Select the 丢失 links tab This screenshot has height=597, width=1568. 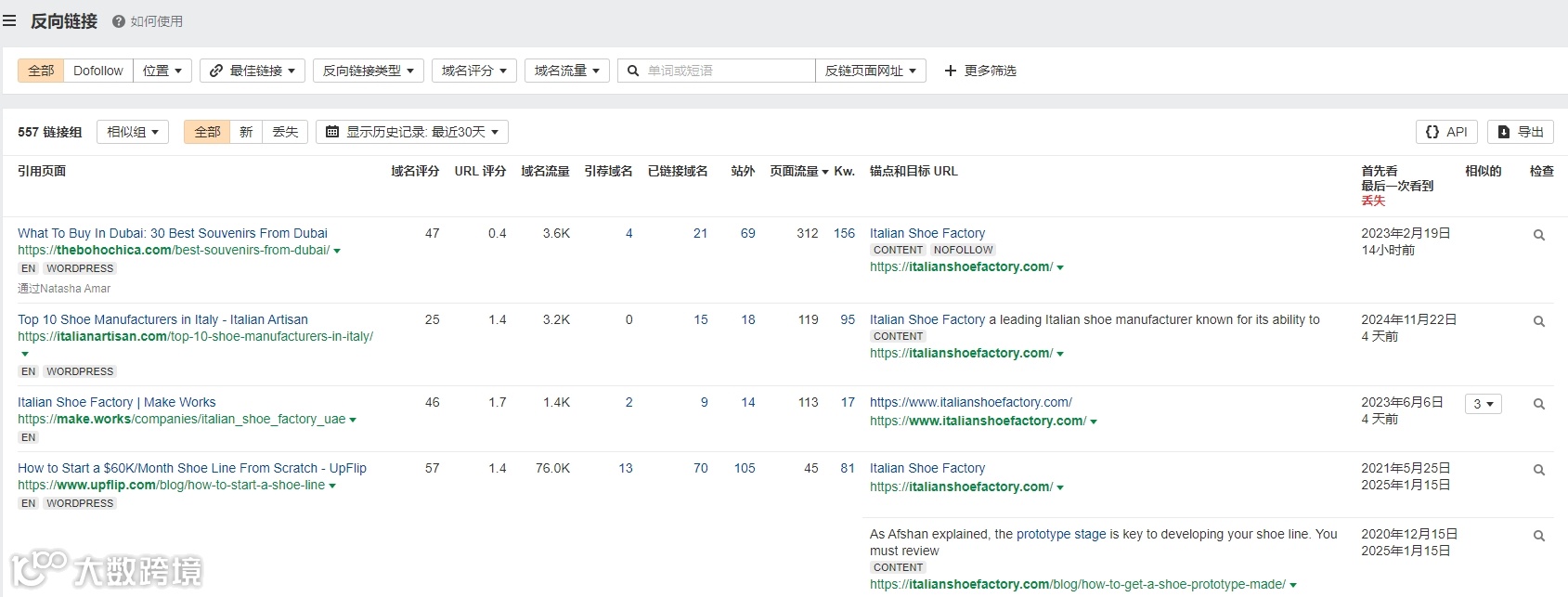(285, 132)
